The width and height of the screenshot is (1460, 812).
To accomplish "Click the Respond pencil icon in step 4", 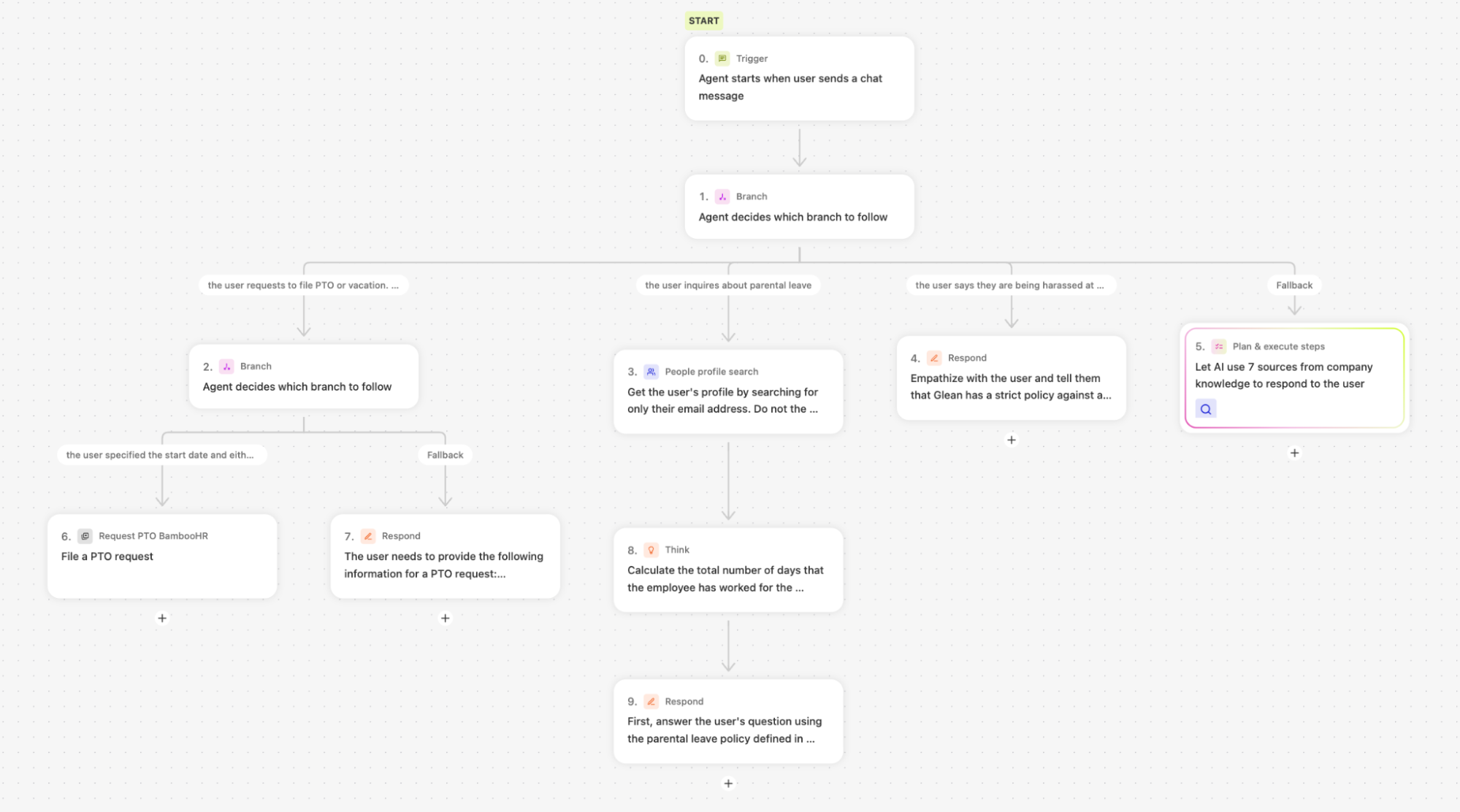I will click(x=933, y=358).
